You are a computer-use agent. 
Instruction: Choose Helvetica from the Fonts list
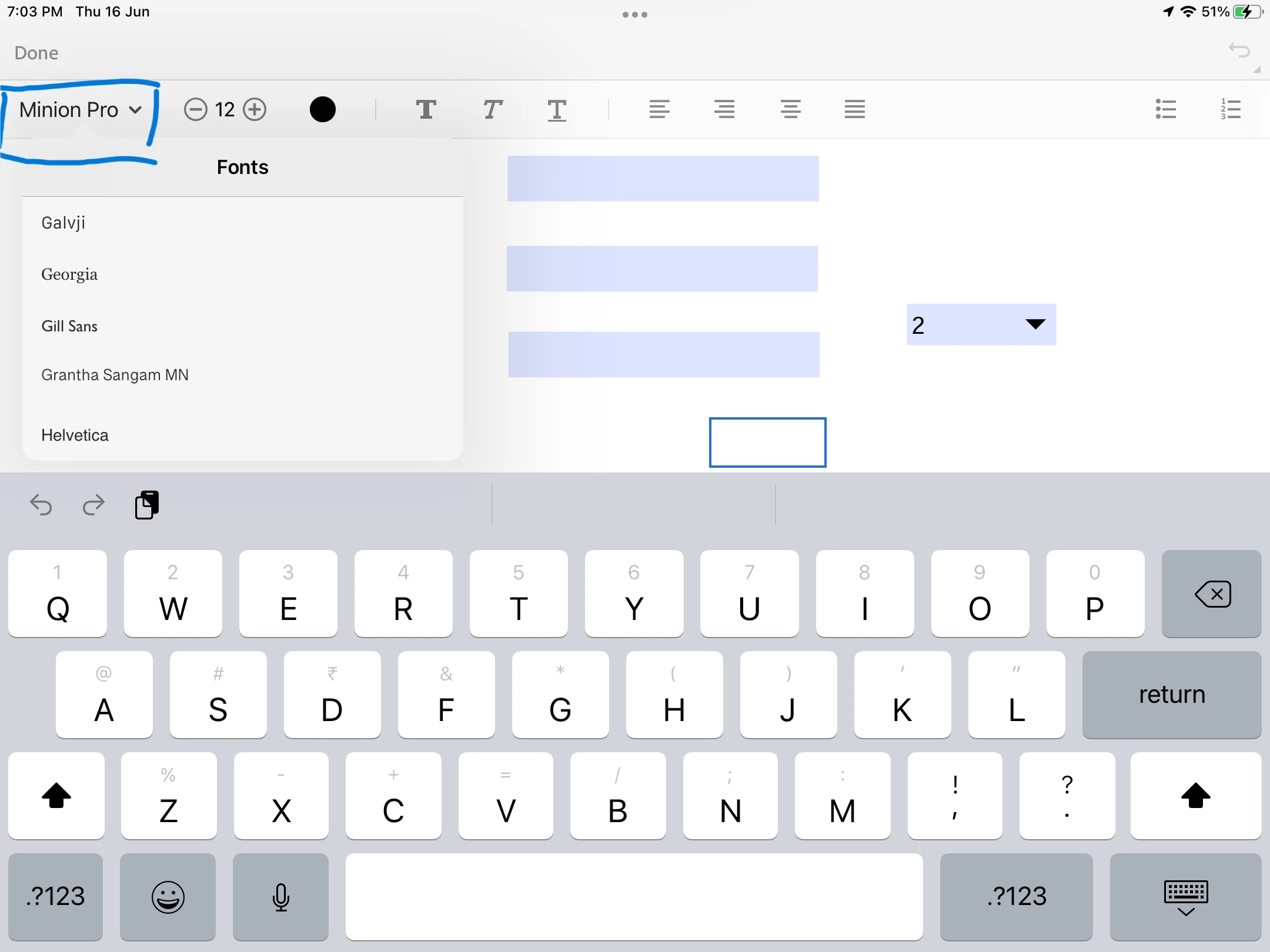[x=75, y=435]
